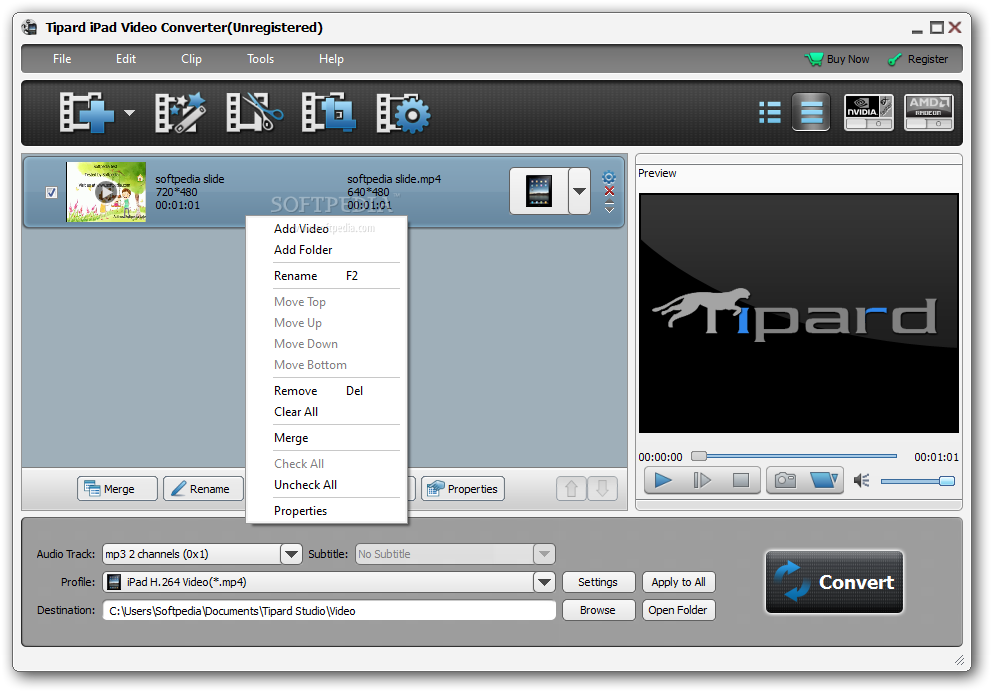Viewport: 992px width, 692px height.
Task: Choose Merge in the context menu
Action: pos(326,438)
